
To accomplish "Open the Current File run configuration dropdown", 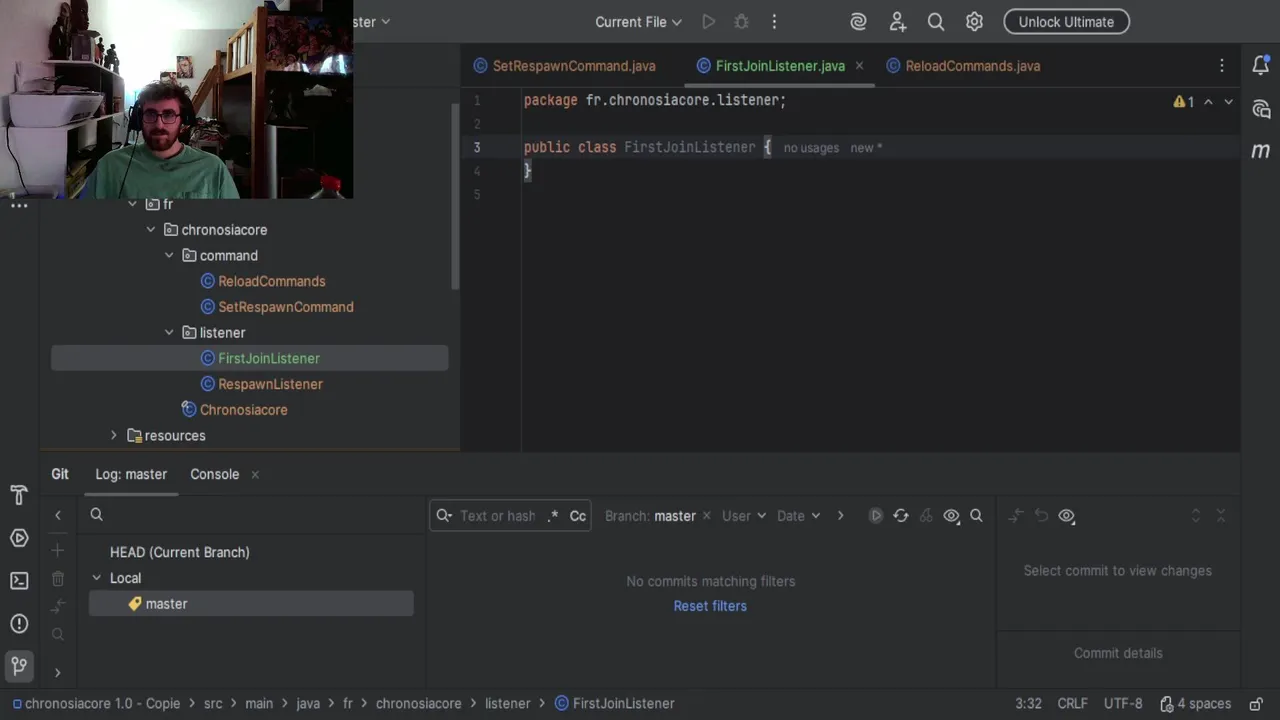I will click(x=638, y=22).
